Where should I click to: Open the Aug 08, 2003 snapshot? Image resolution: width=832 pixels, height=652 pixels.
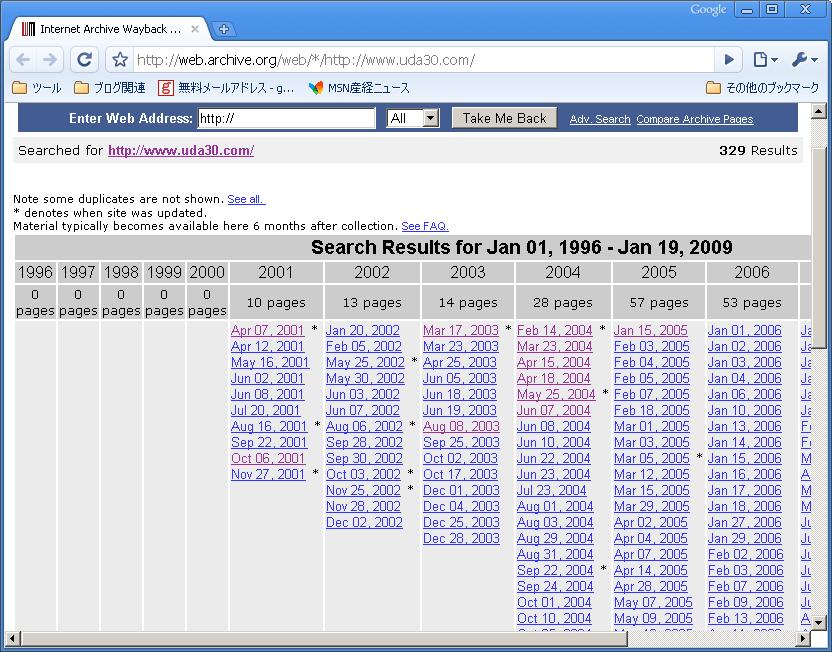pyautogui.click(x=462, y=427)
